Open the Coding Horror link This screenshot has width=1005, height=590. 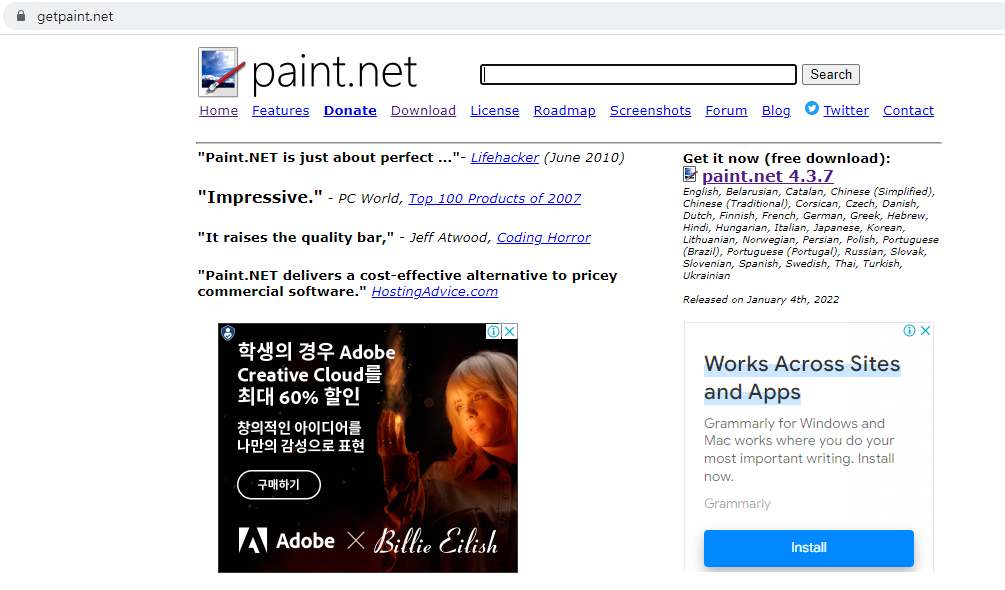tap(543, 237)
